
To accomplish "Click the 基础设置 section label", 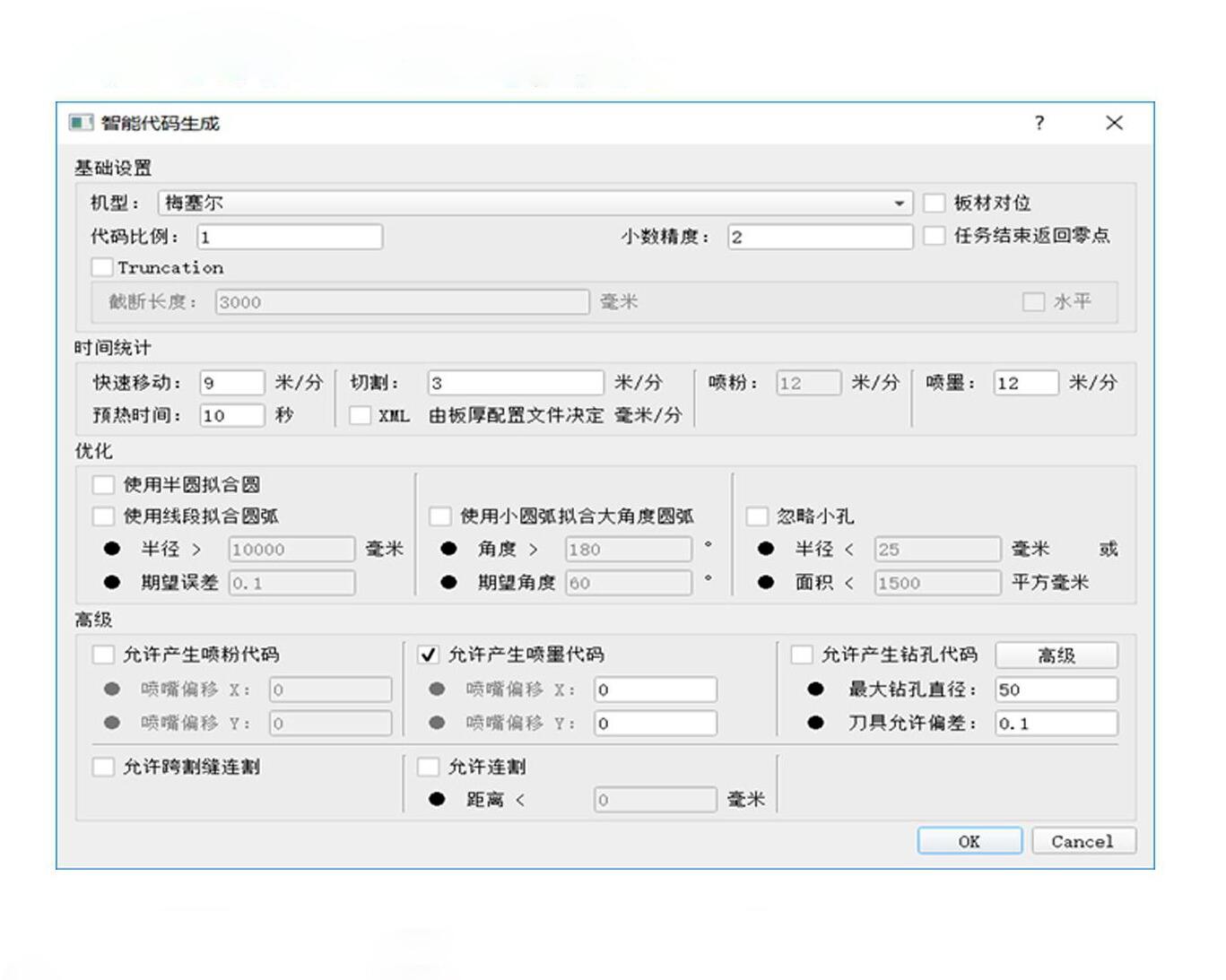I will (x=113, y=168).
